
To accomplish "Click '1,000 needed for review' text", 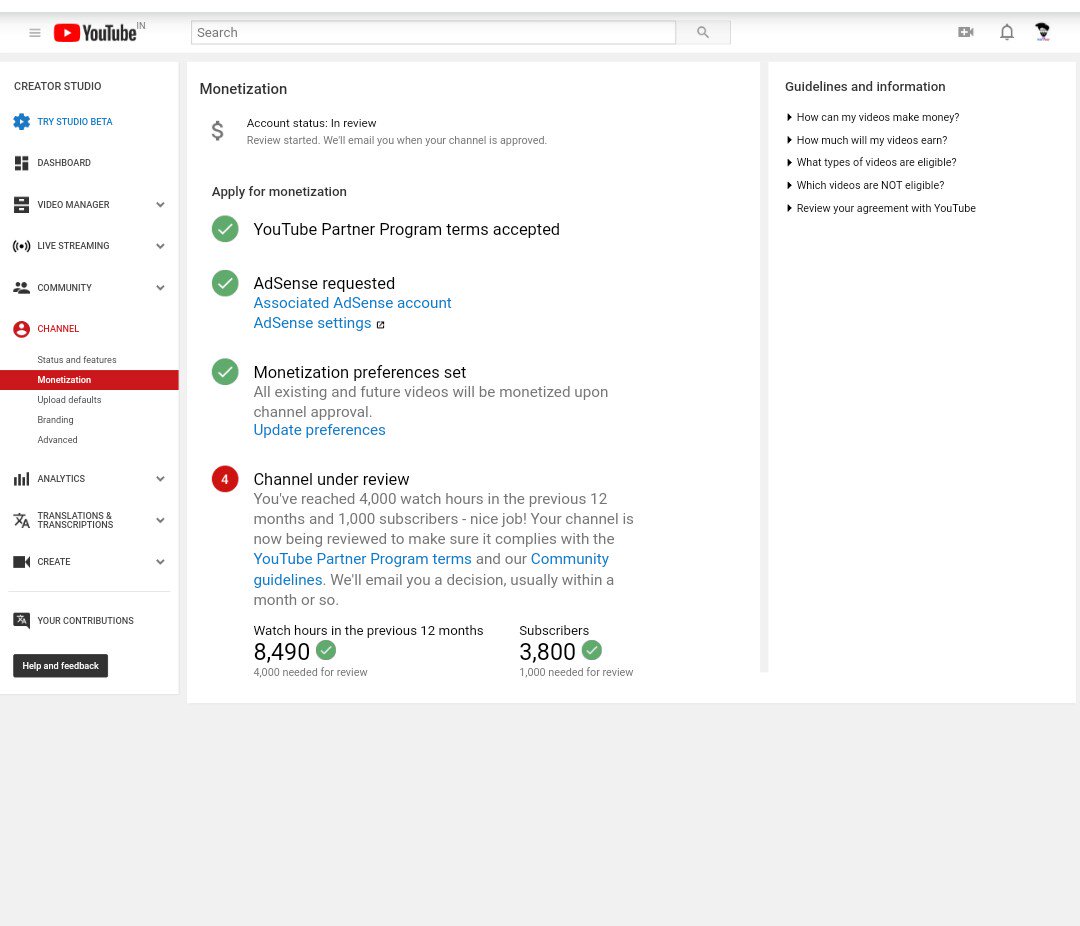I will click(x=576, y=672).
